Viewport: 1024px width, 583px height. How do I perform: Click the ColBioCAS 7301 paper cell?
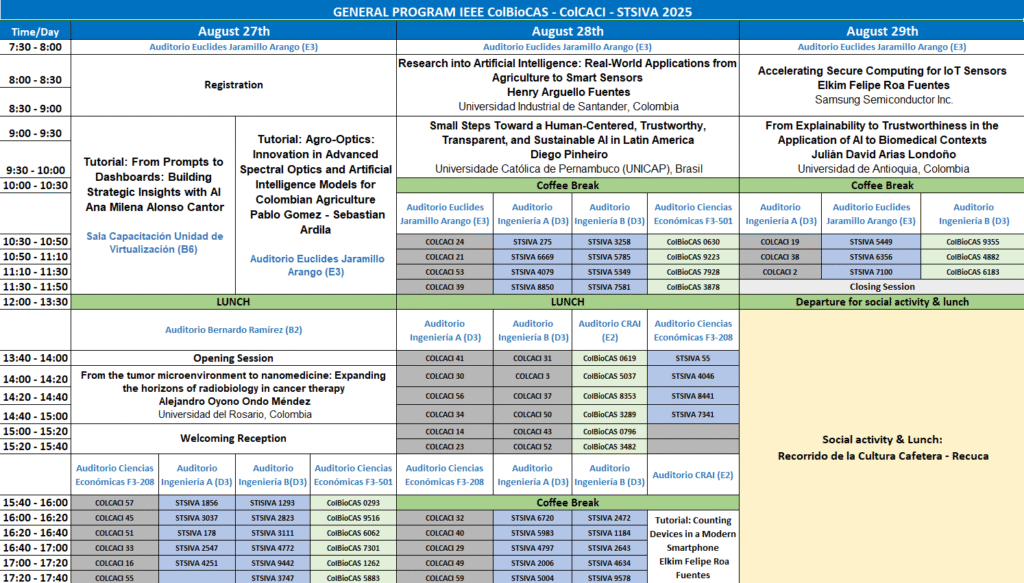353,548
